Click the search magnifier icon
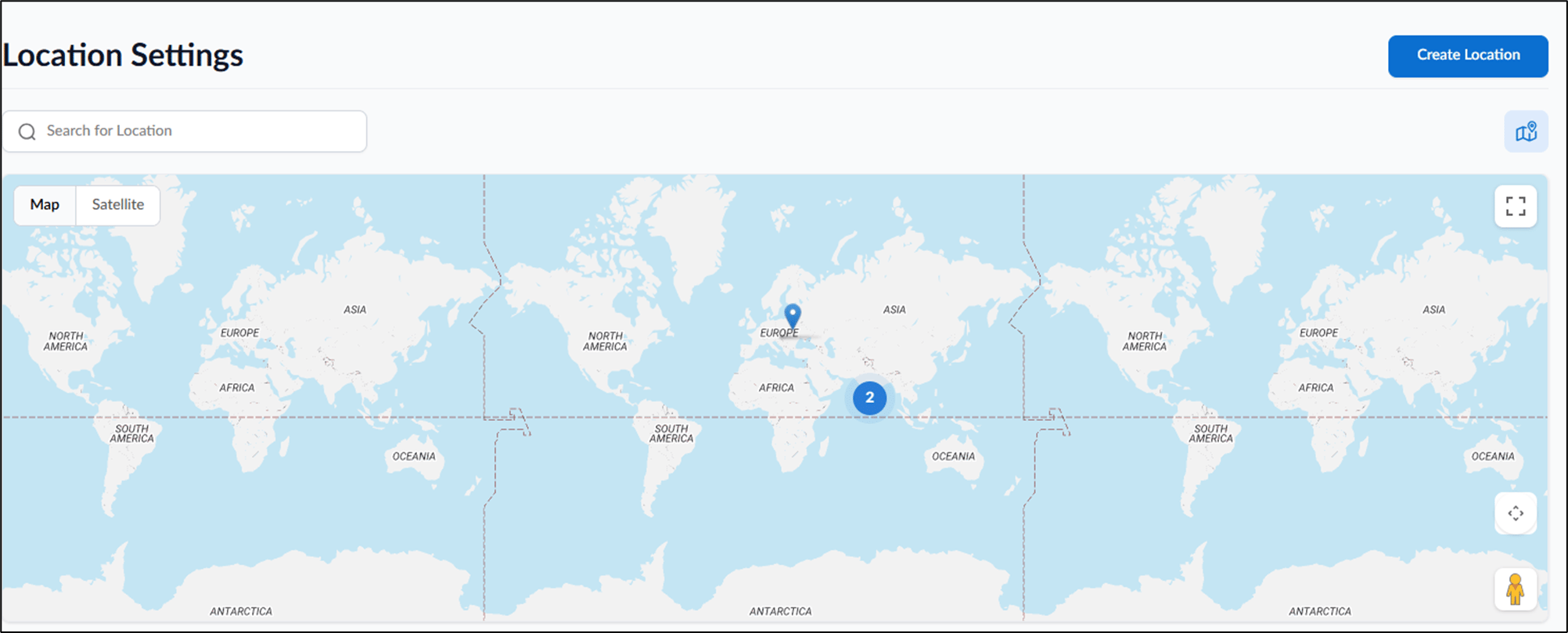The height and width of the screenshot is (633, 1568). click(27, 131)
